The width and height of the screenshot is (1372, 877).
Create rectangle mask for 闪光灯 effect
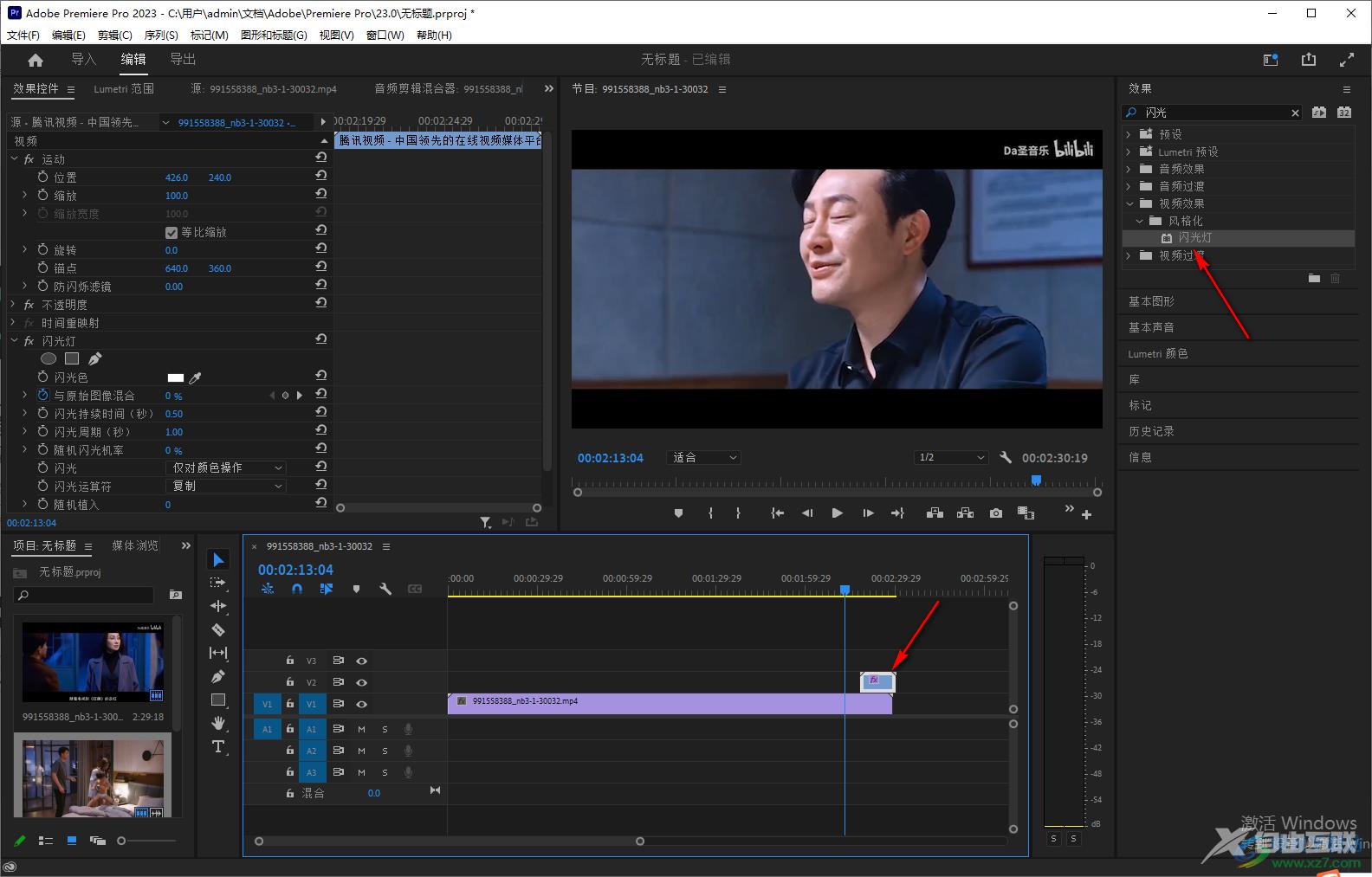(72, 358)
